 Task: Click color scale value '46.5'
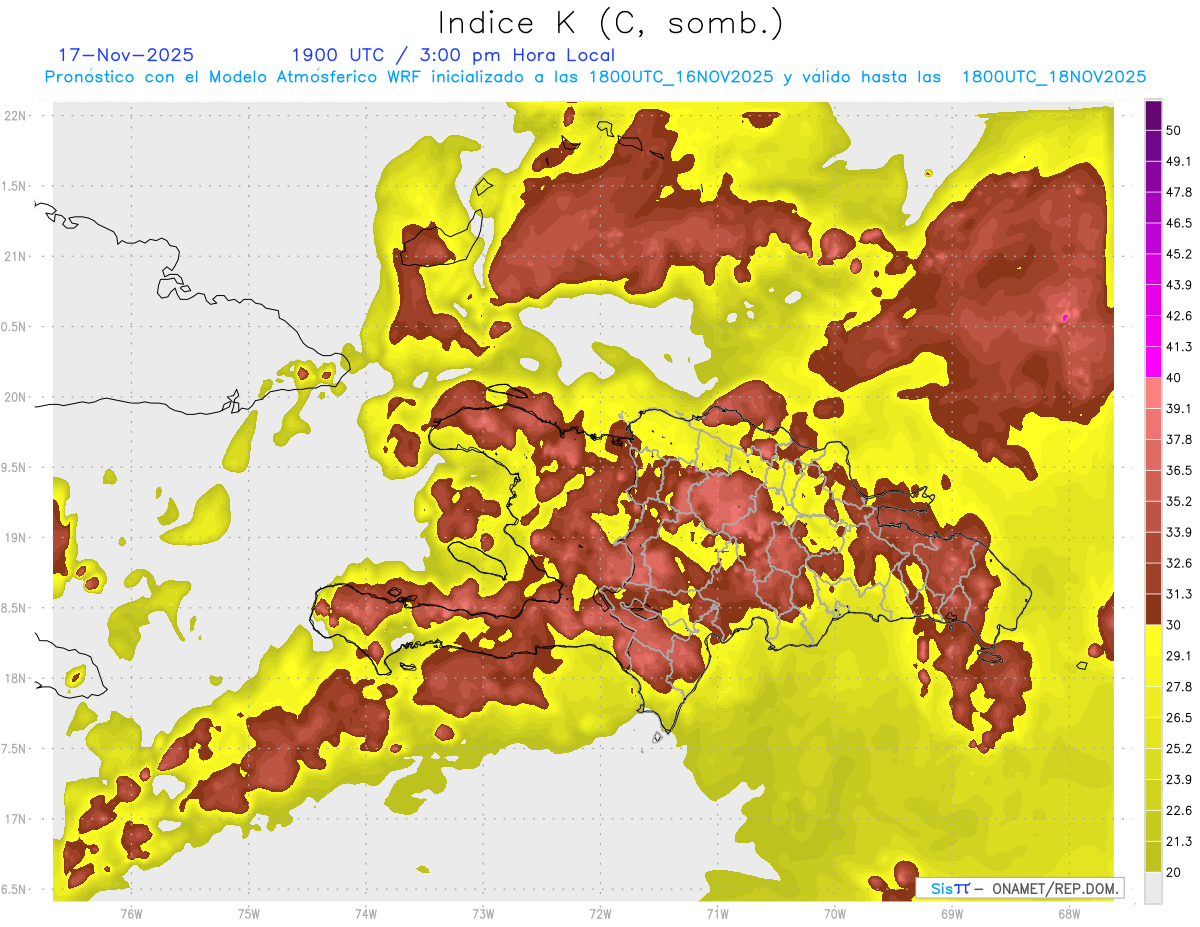(x=1178, y=223)
